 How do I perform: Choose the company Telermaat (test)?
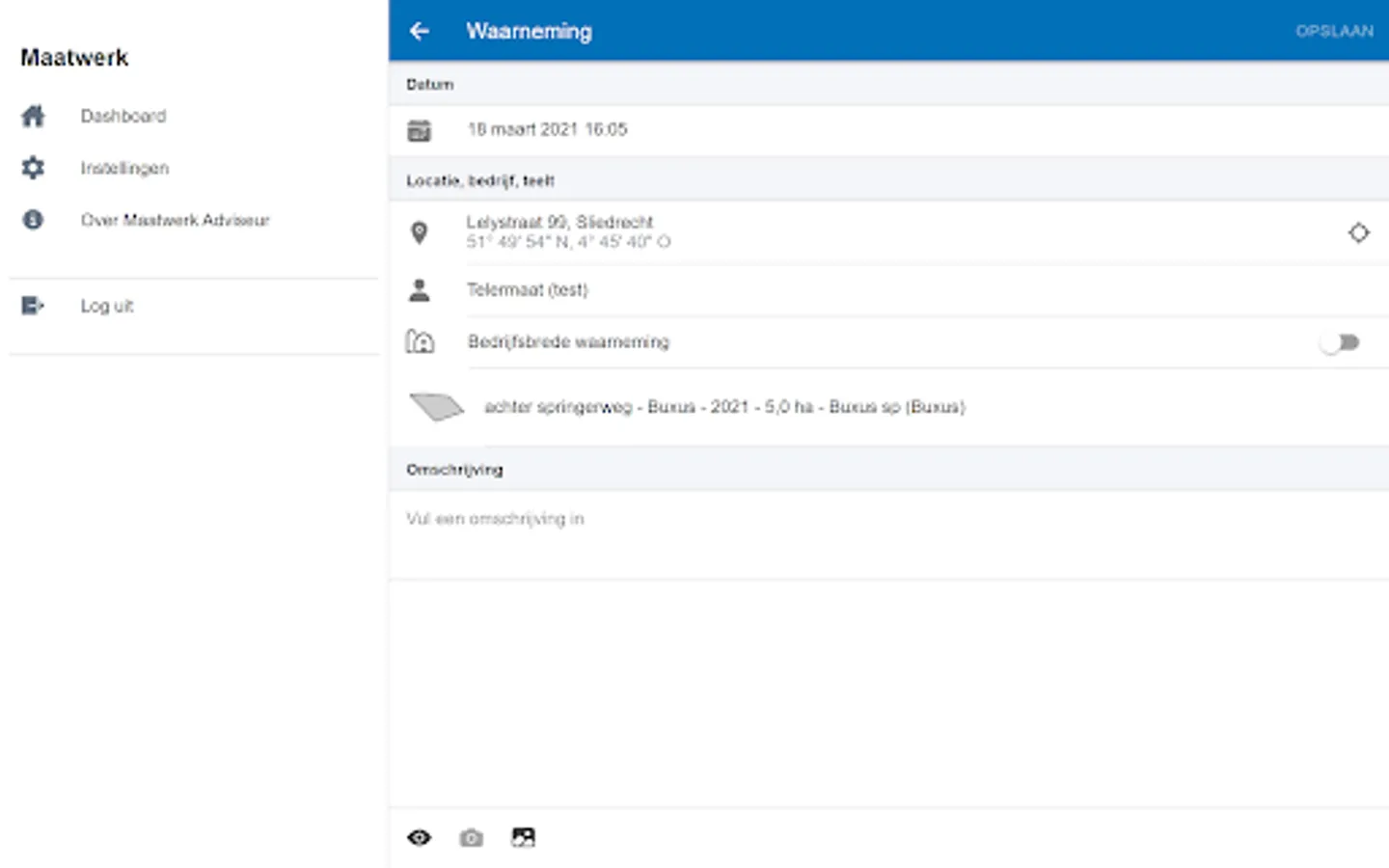pyautogui.click(x=527, y=289)
